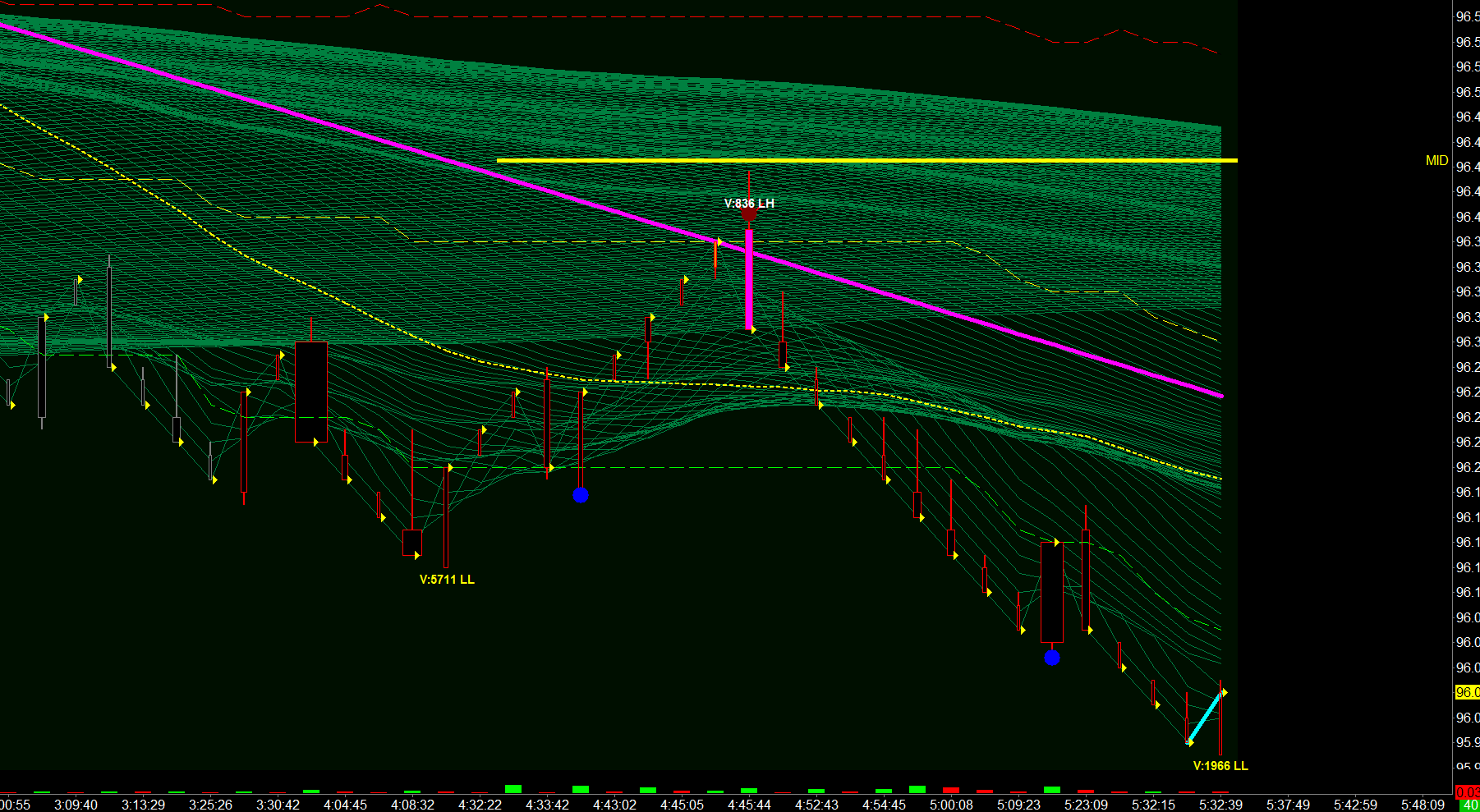Click the 4:52:43 time axis label

816,805
